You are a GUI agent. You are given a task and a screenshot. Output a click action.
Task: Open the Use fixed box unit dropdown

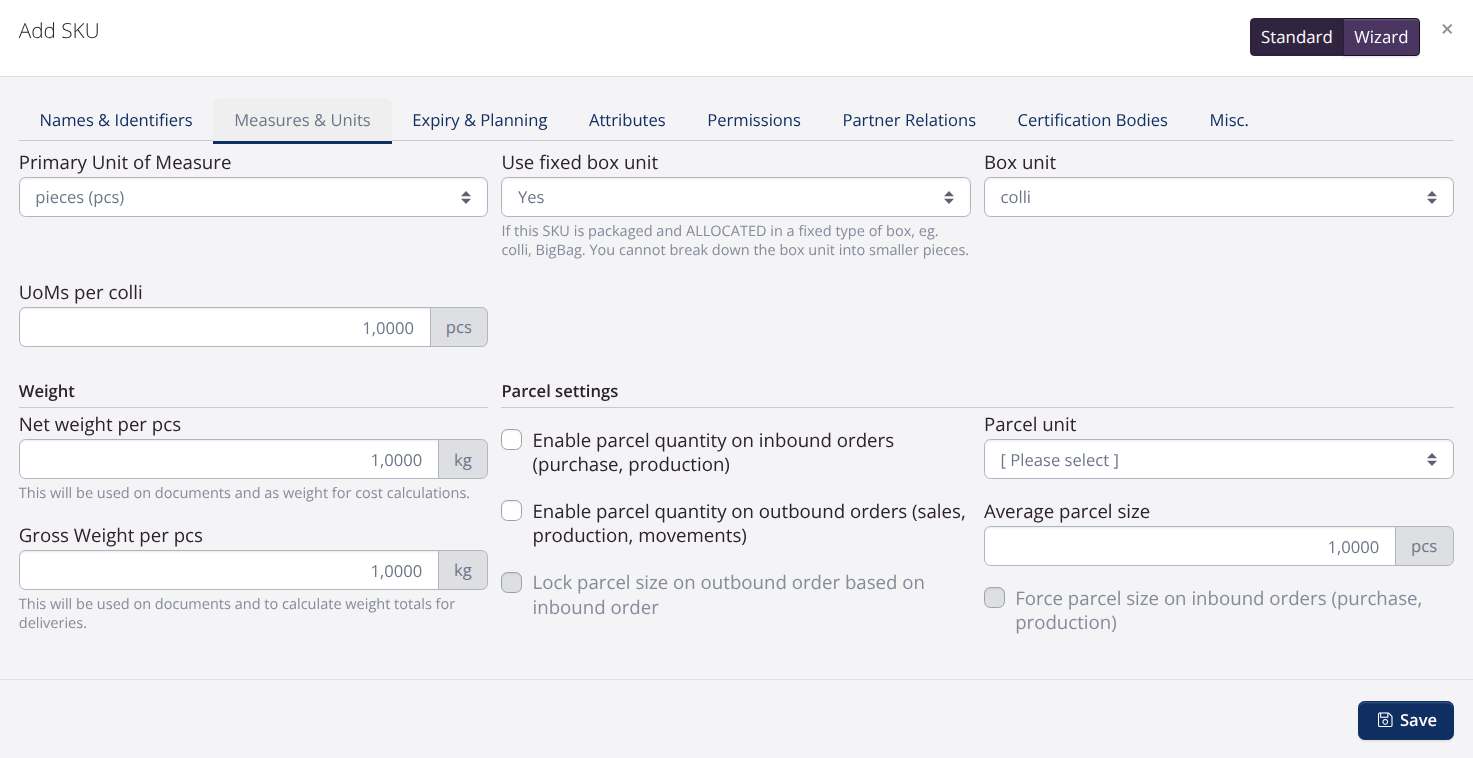pyautogui.click(x=736, y=197)
